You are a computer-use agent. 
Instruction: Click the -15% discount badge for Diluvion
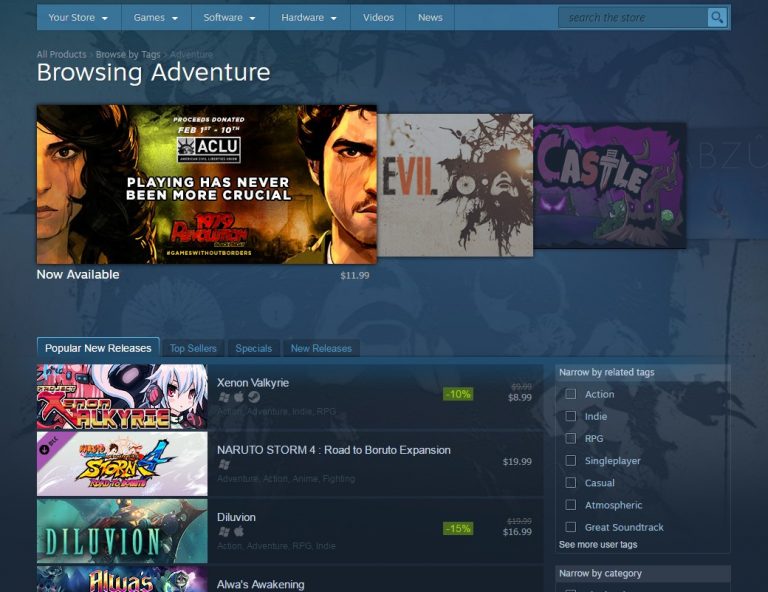coord(458,528)
